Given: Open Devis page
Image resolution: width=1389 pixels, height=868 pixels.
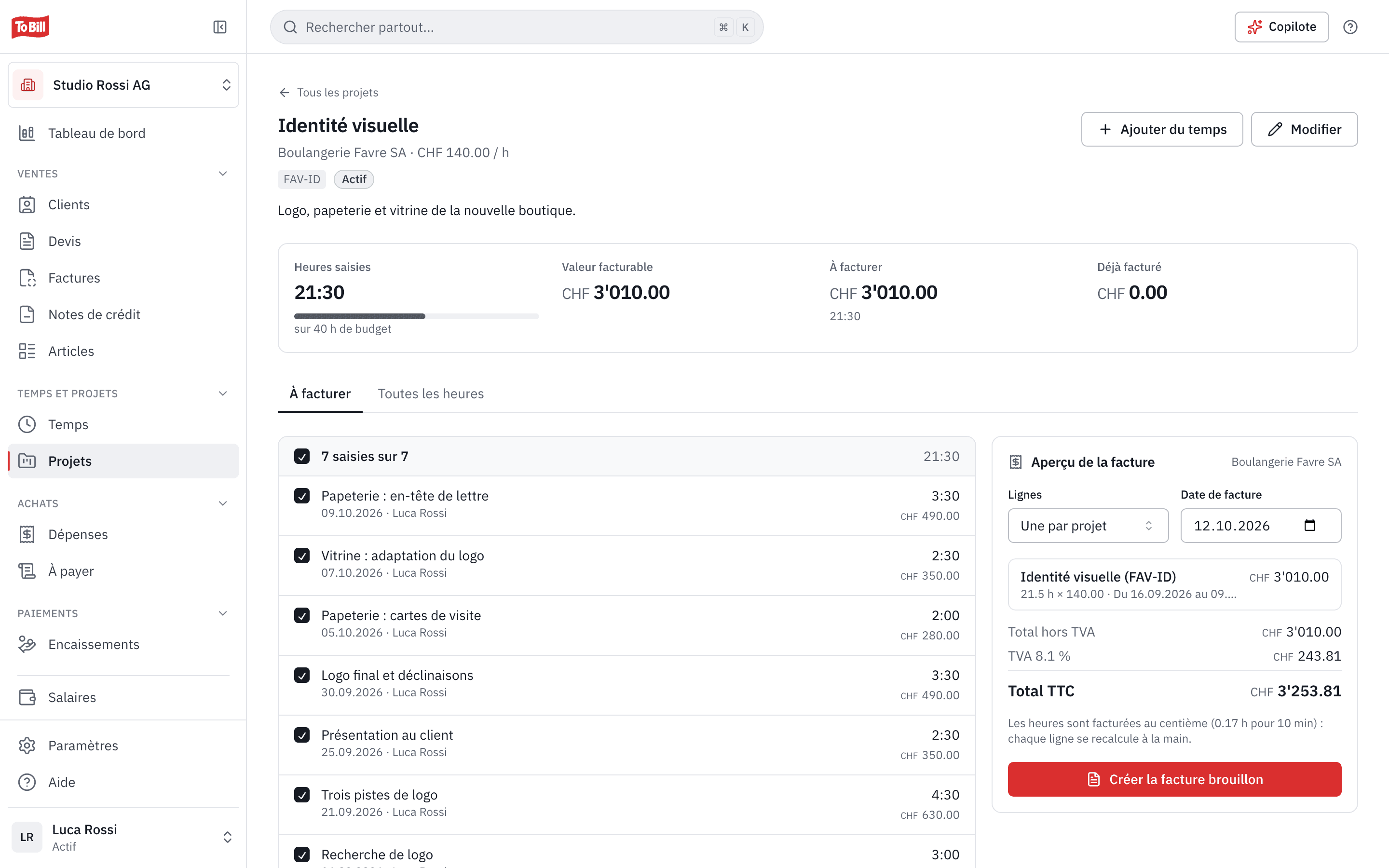Looking at the screenshot, I should pos(123,241).
